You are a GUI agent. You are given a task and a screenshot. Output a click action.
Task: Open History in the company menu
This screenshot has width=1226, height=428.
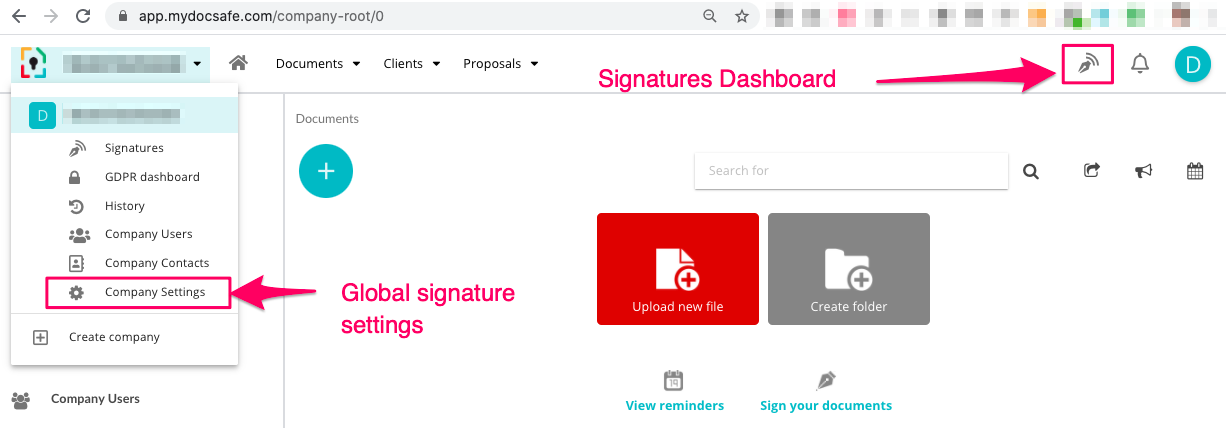(125, 206)
